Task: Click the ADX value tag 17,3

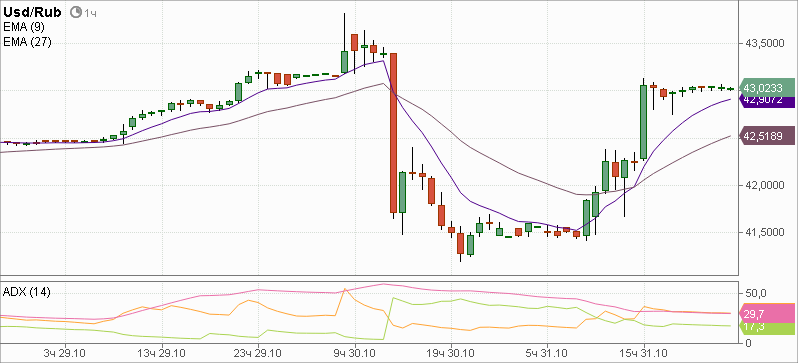Action: coord(768,328)
